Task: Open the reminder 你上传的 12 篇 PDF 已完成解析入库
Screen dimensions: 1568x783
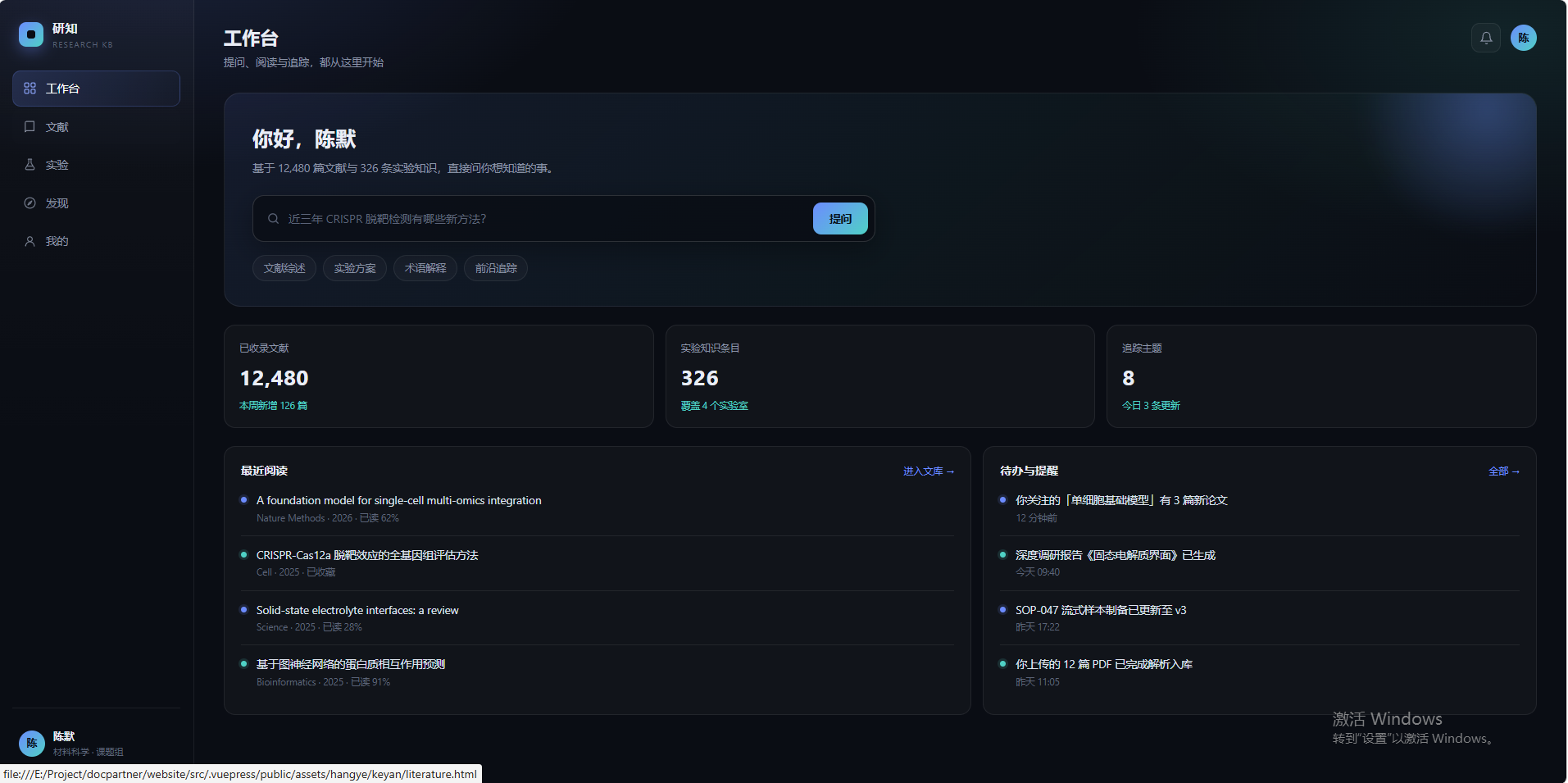Action: 1104,664
